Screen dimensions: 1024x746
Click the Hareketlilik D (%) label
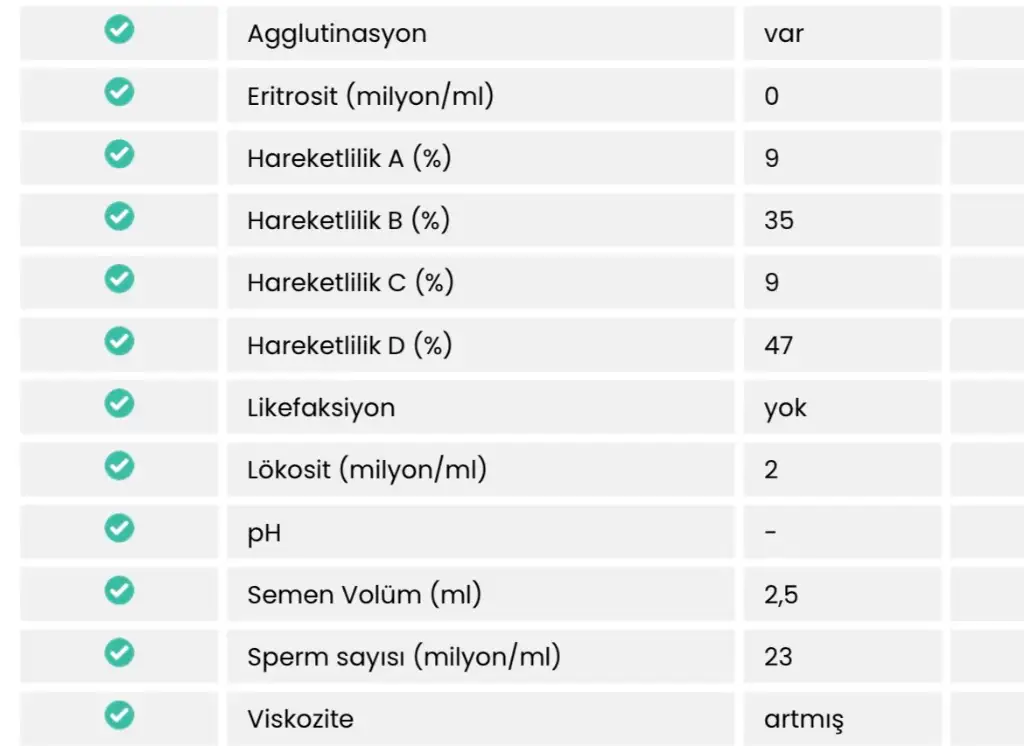(x=349, y=345)
